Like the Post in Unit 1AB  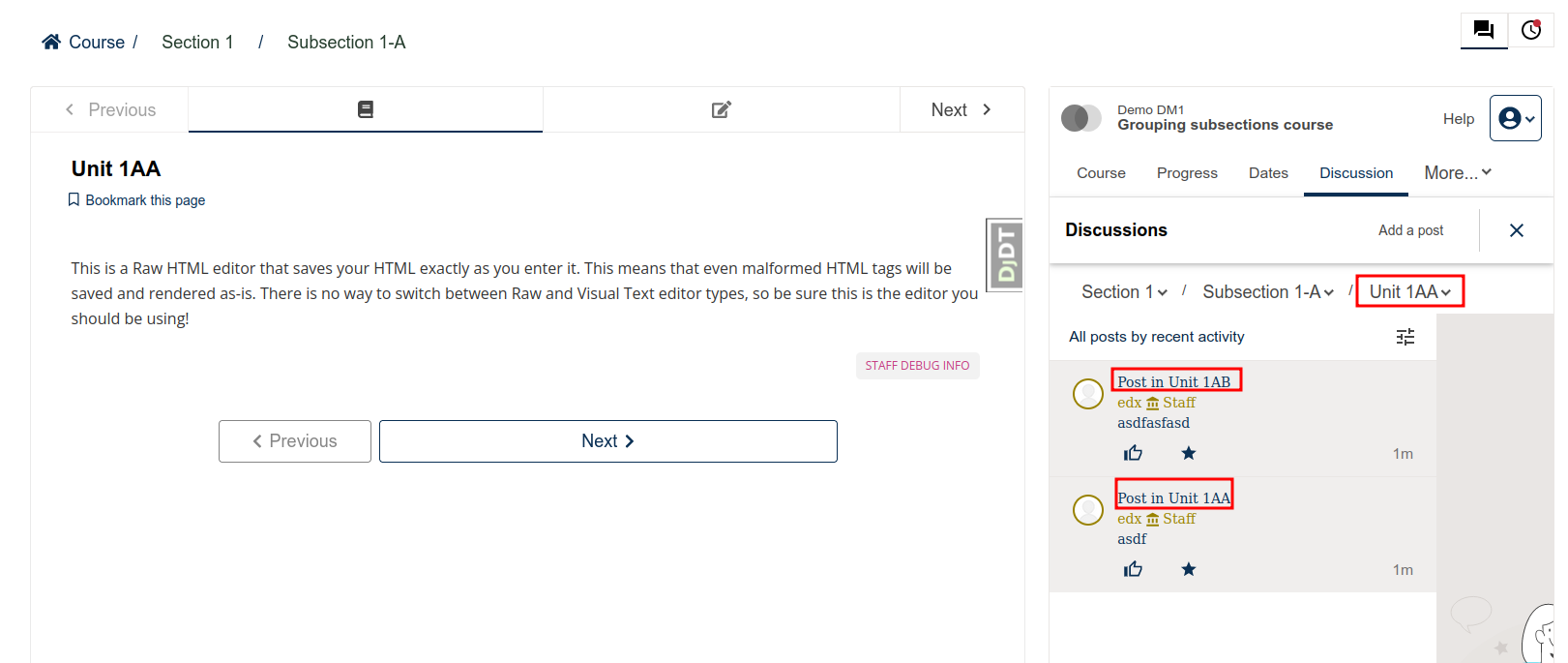coord(1133,453)
